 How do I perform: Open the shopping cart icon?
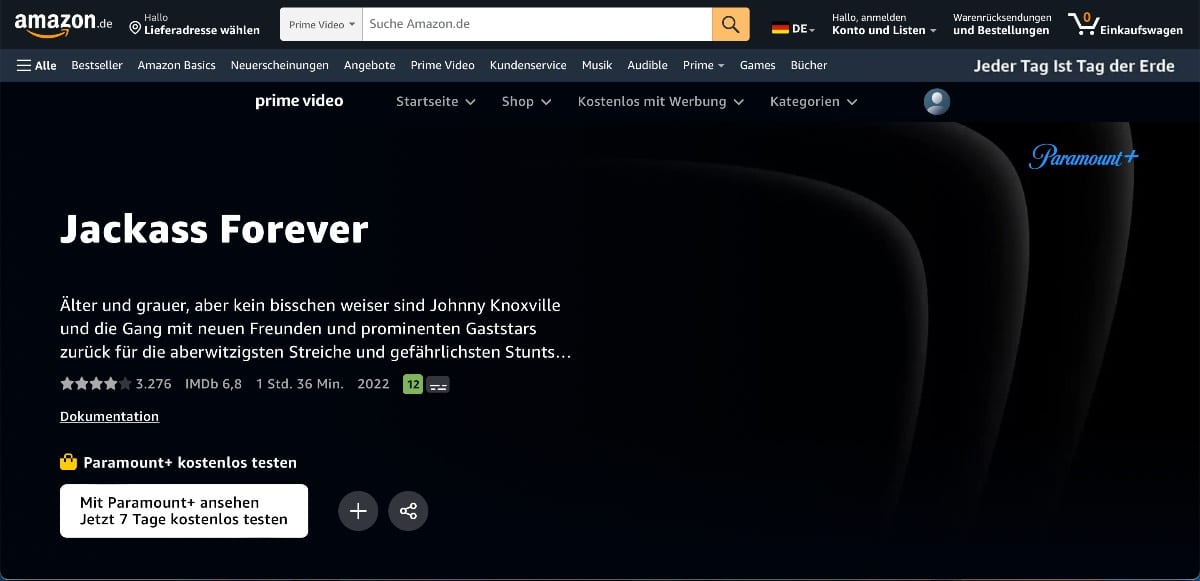coord(1124,24)
